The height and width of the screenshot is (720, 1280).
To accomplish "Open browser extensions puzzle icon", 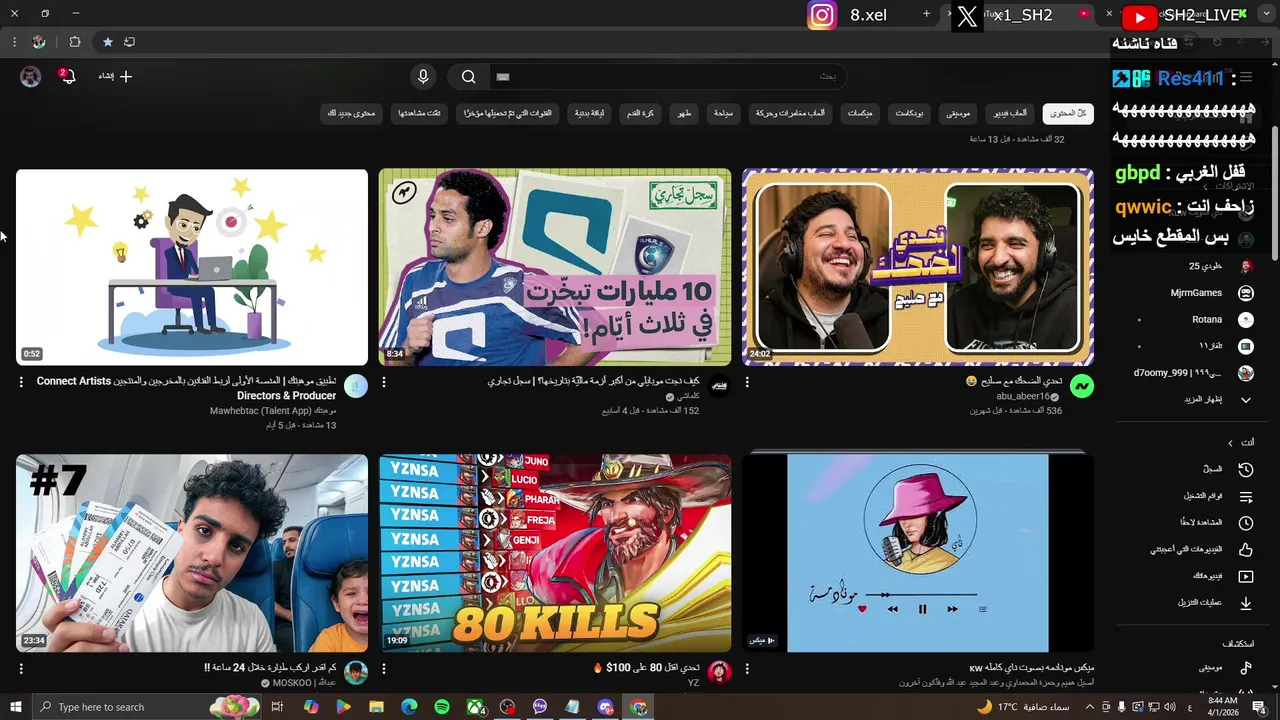I will [75, 42].
